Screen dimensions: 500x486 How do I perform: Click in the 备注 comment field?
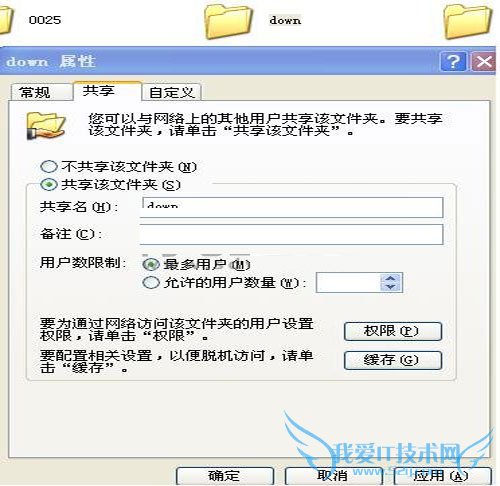292,234
